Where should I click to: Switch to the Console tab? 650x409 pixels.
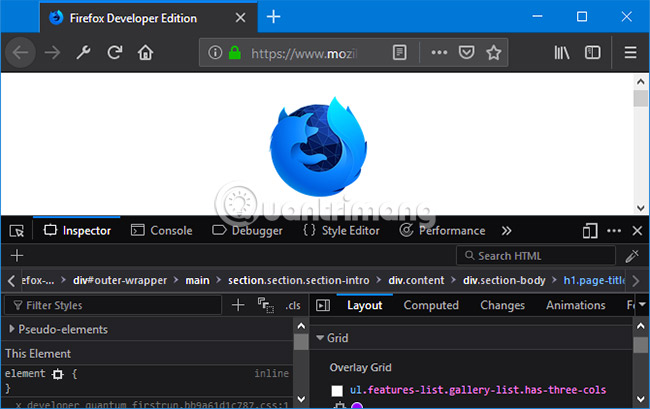click(162, 230)
